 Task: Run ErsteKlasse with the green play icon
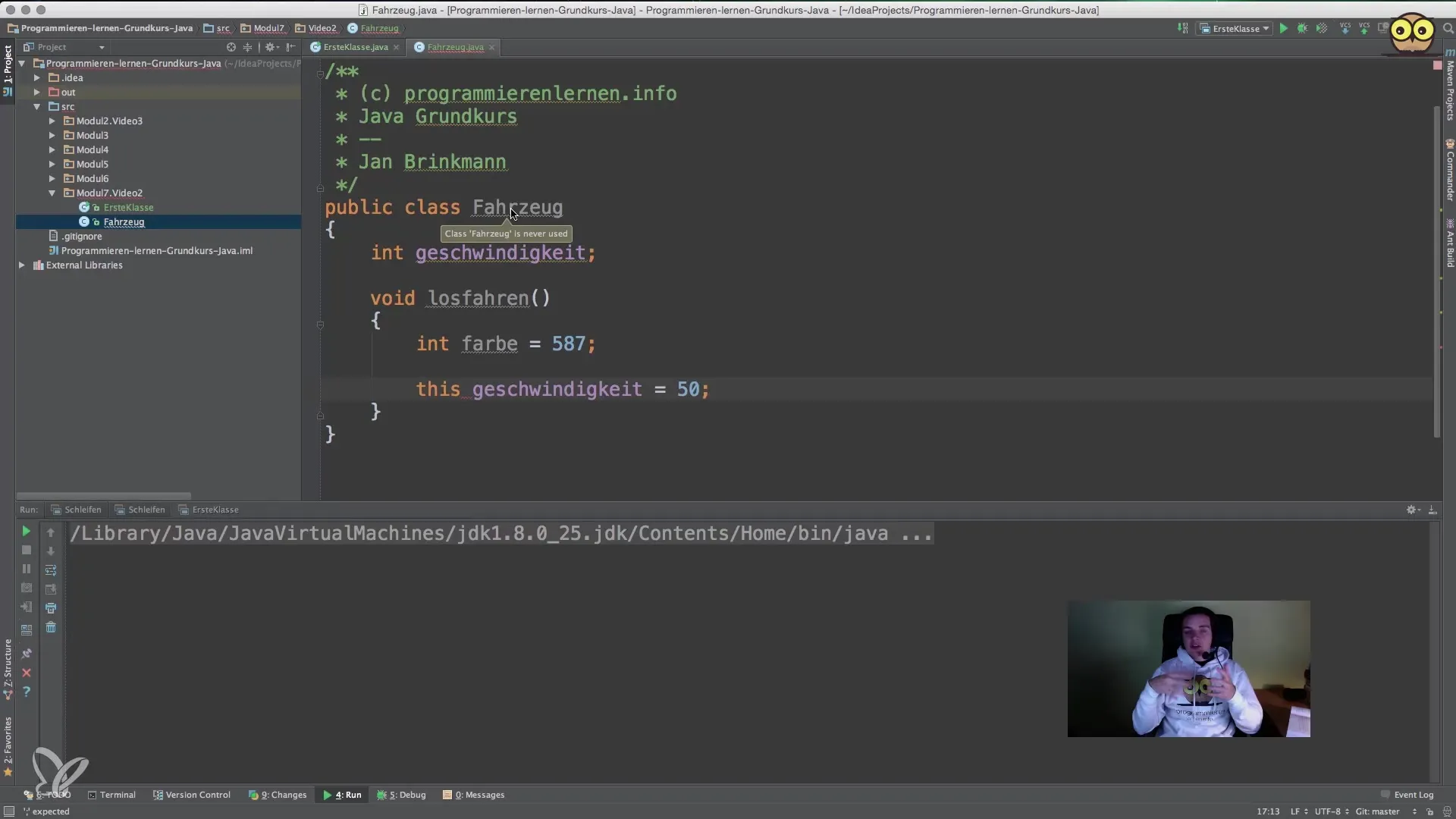[1283, 28]
